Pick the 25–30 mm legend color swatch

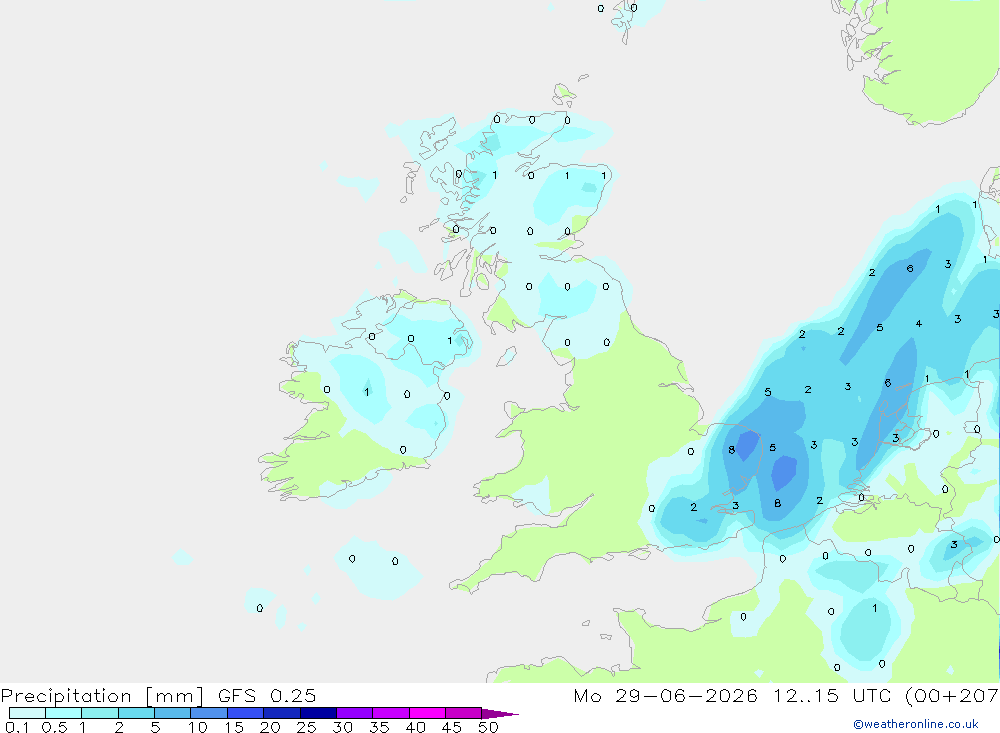point(318,713)
